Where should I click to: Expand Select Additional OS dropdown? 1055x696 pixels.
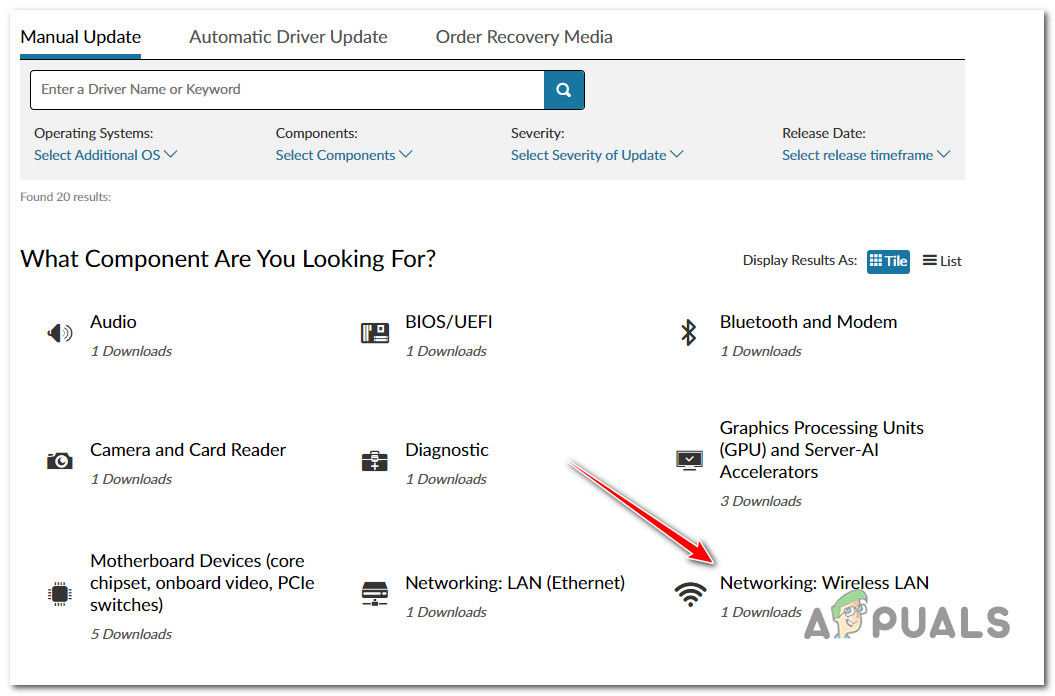[105, 155]
